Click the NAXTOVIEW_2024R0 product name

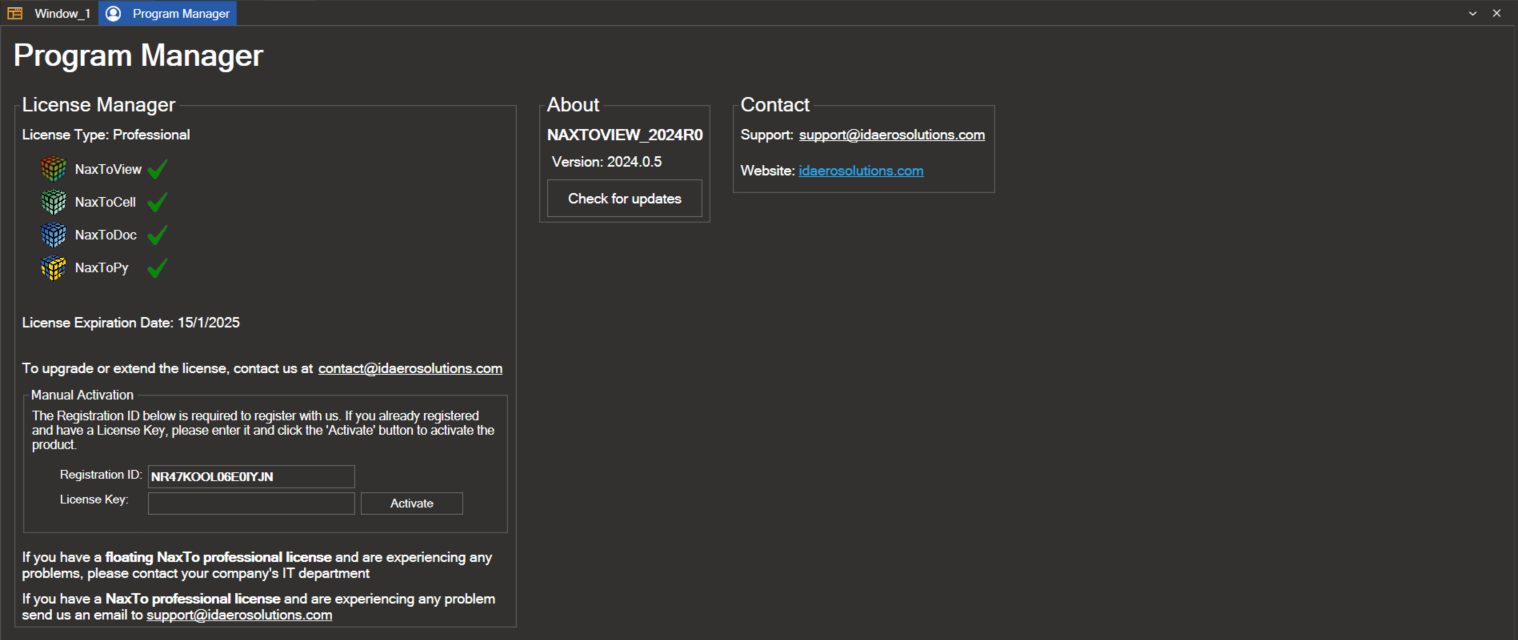[x=624, y=135]
